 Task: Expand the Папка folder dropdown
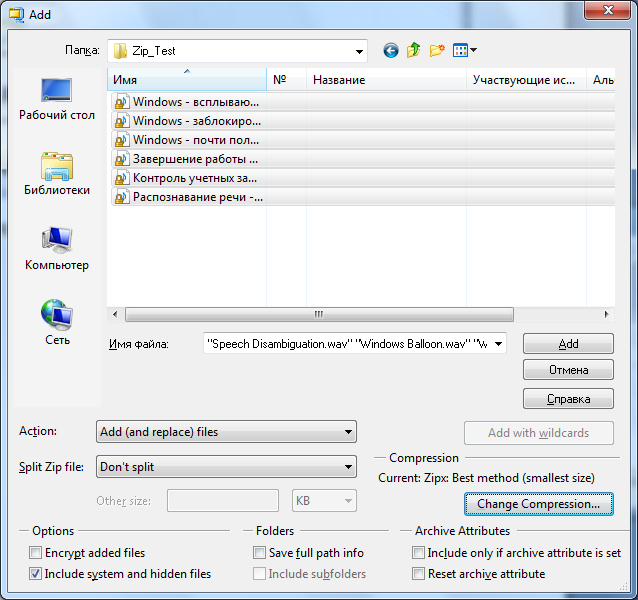pyautogui.click(x=359, y=51)
